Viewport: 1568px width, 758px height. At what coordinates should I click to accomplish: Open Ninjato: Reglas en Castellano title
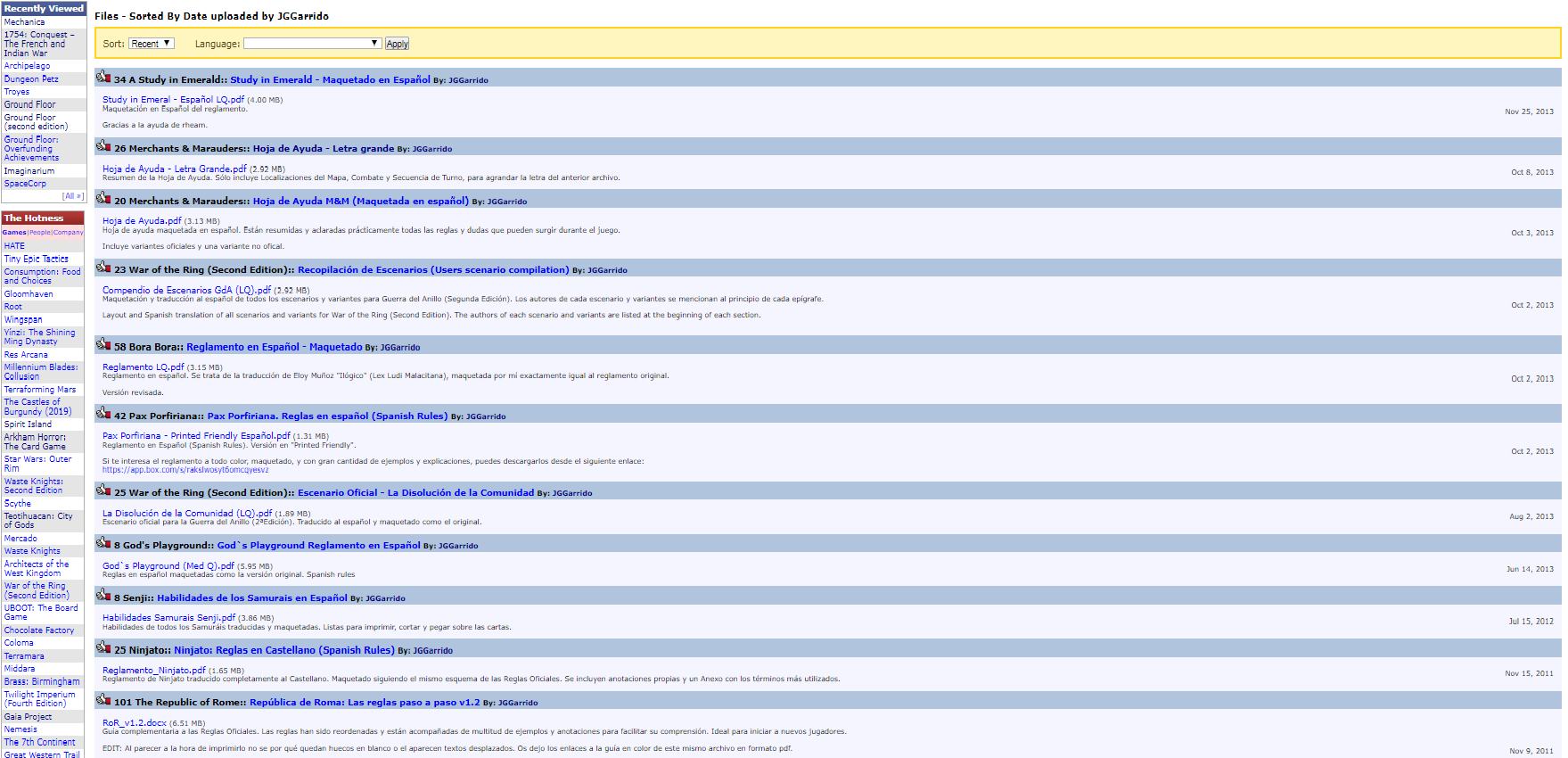[284, 650]
